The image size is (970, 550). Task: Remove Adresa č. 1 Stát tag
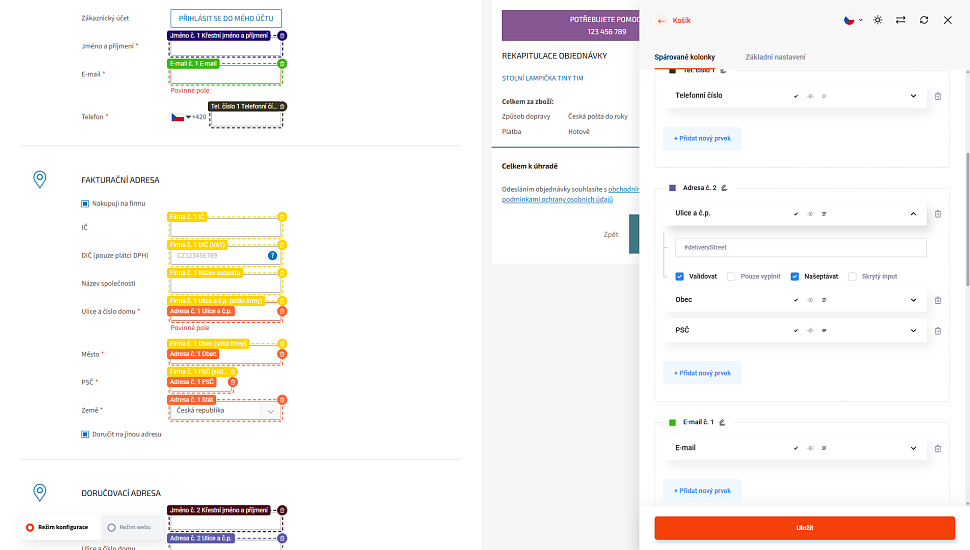pos(282,400)
